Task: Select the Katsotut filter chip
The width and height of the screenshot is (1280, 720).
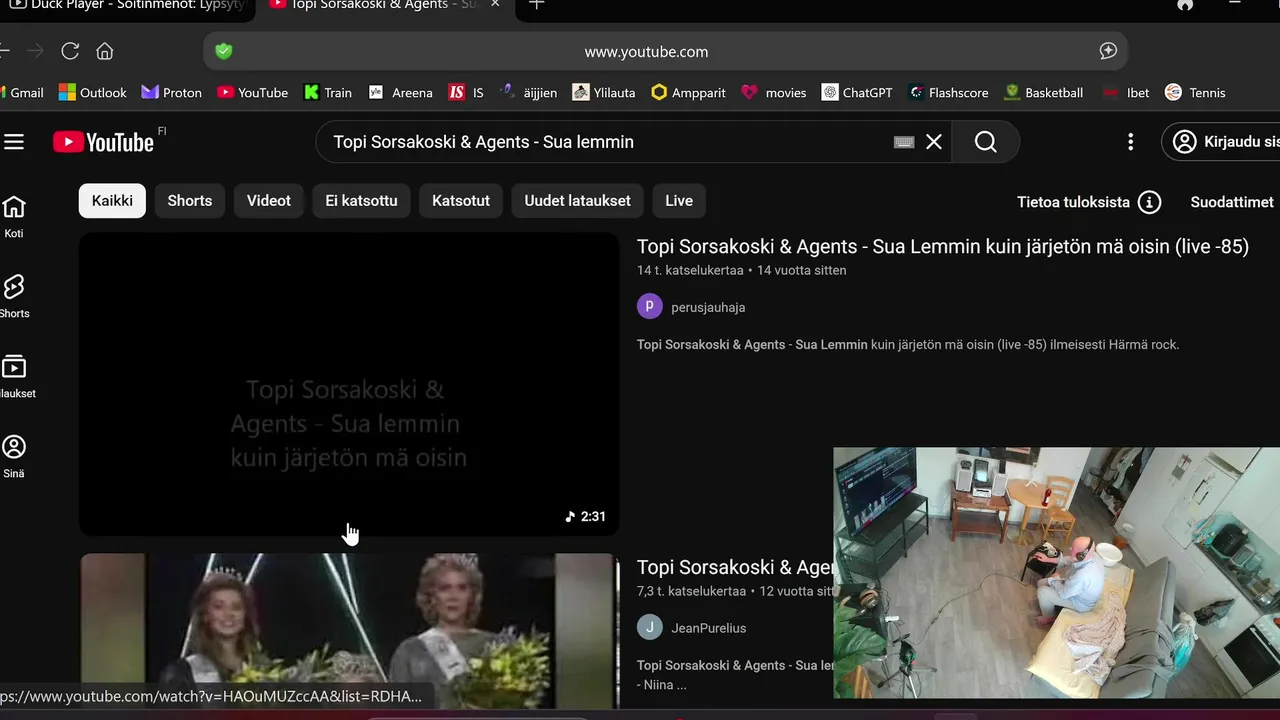Action: pos(461,201)
